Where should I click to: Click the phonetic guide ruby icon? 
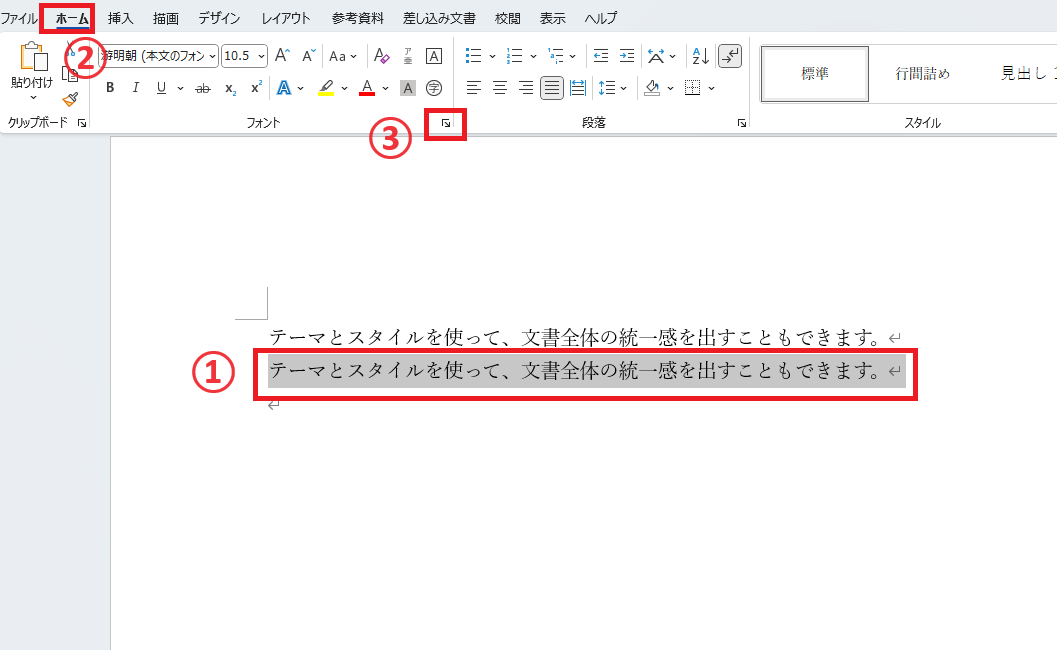pyautogui.click(x=408, y=55)
